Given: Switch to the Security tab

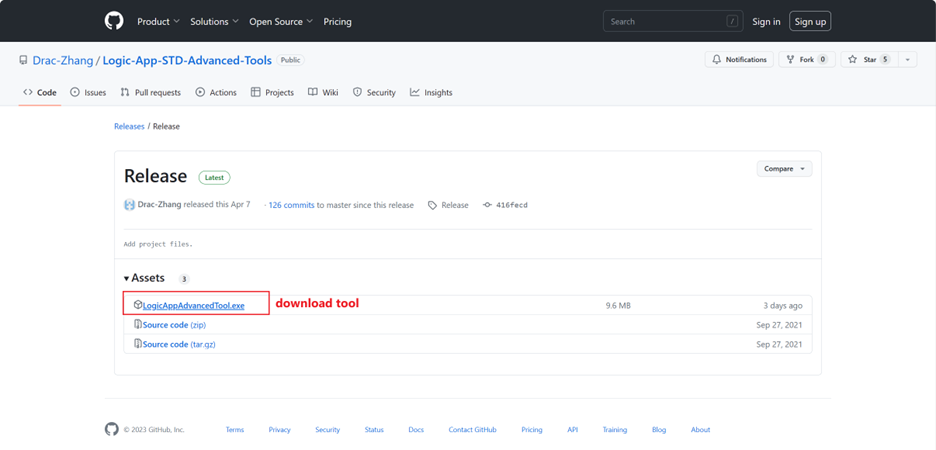Looking at the screenshot, I should [x=374, y=93].
